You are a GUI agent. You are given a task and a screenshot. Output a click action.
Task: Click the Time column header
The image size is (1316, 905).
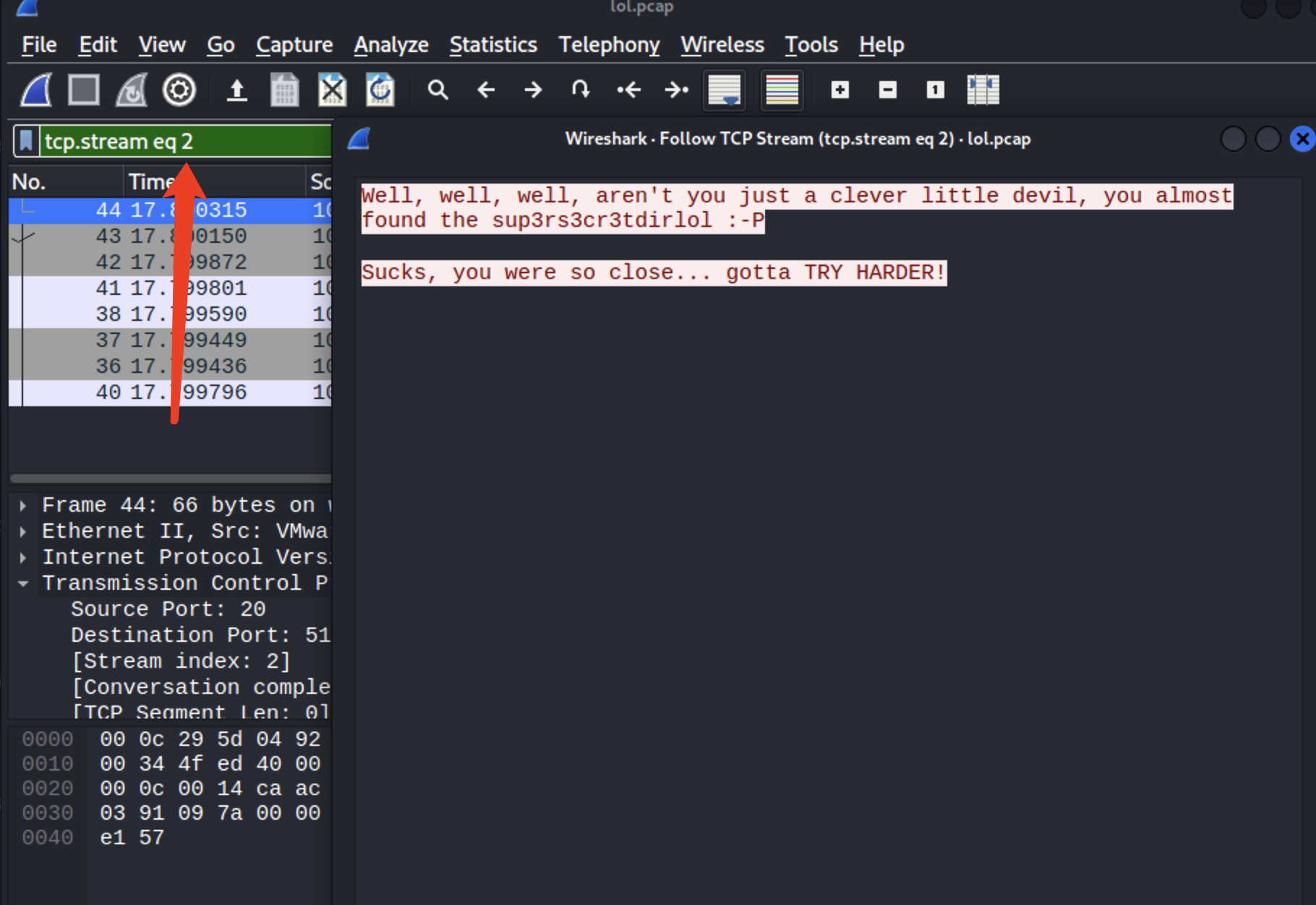[152, 181]
